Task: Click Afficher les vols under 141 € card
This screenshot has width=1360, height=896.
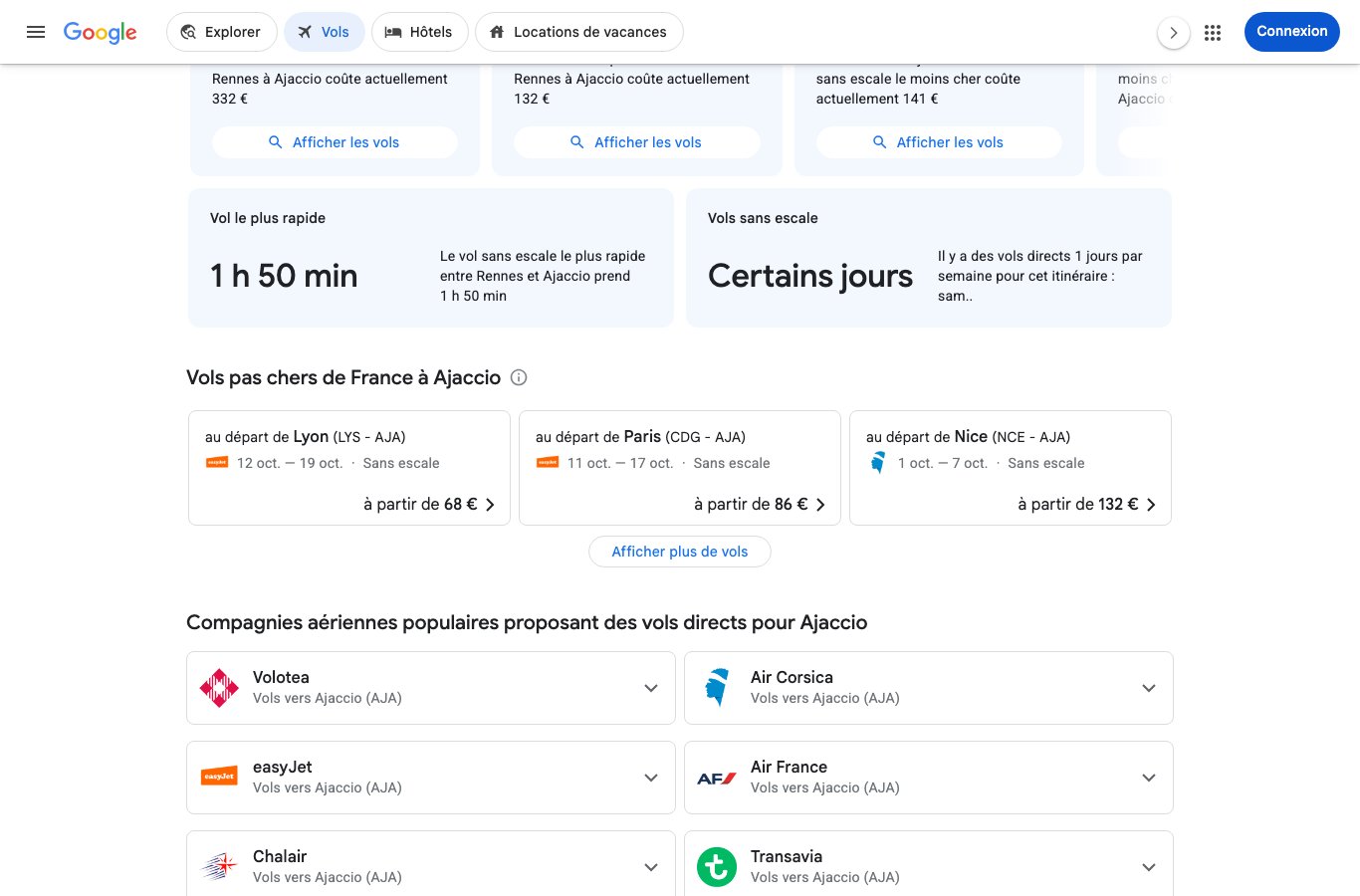Action: point(939,142)
